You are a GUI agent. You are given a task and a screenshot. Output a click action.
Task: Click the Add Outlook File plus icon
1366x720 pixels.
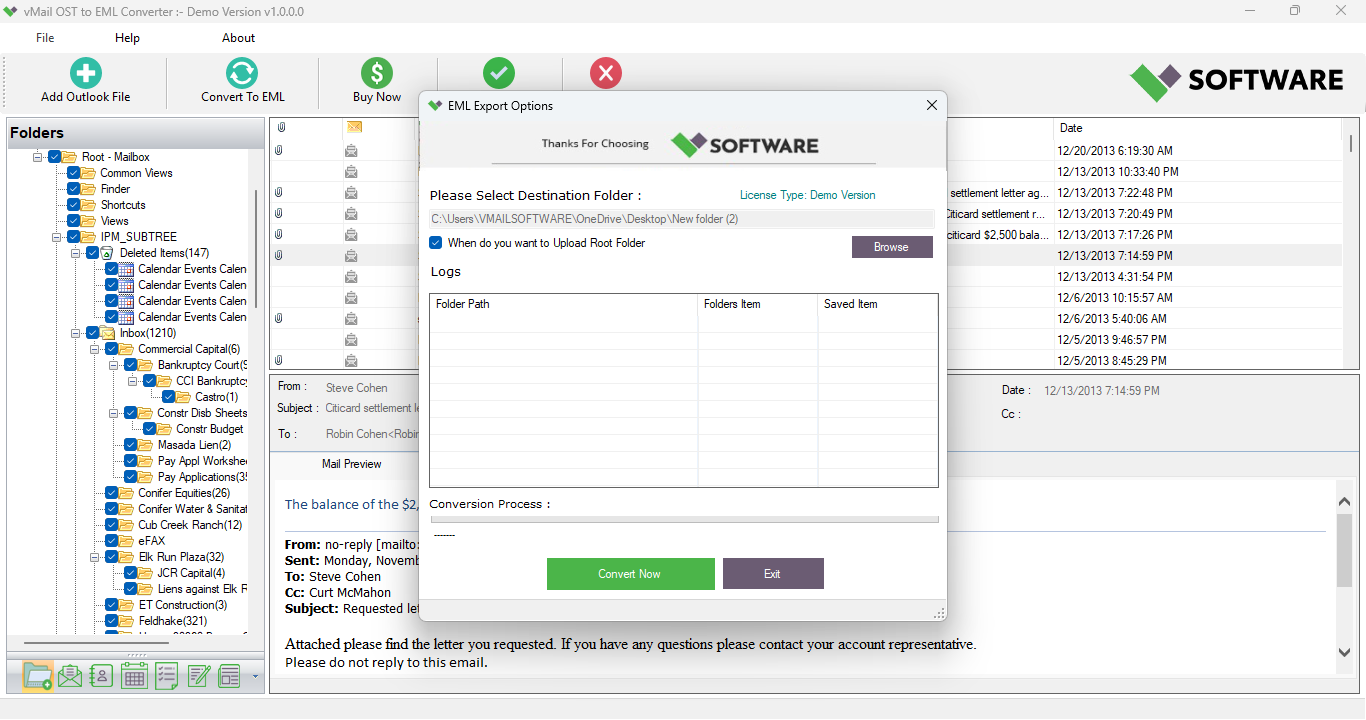pyautogui.click(x=84, y=72)
